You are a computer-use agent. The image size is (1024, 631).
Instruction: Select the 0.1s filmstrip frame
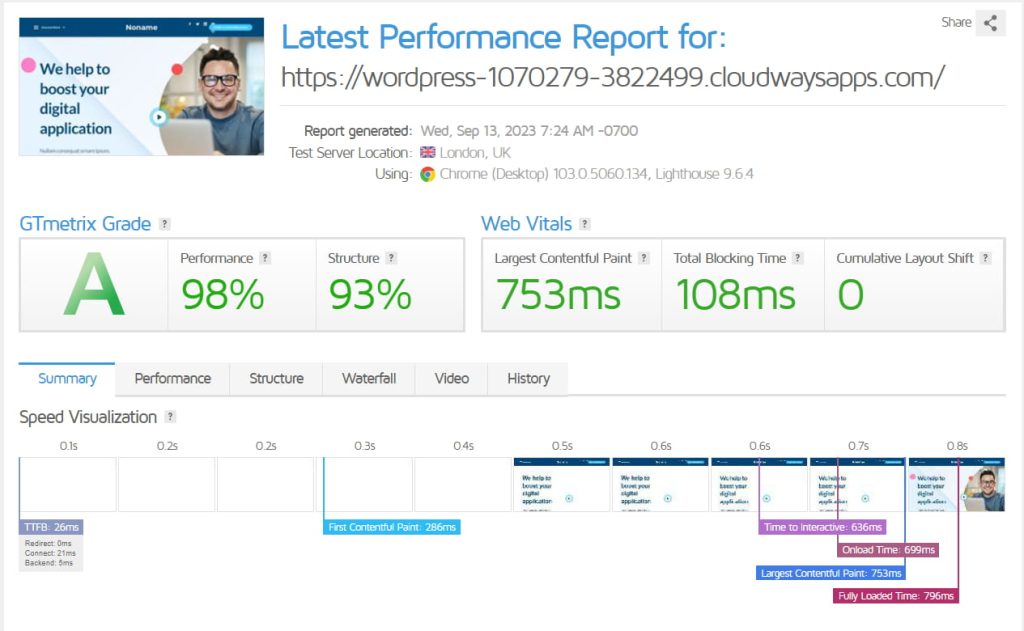tap(68, 484)
